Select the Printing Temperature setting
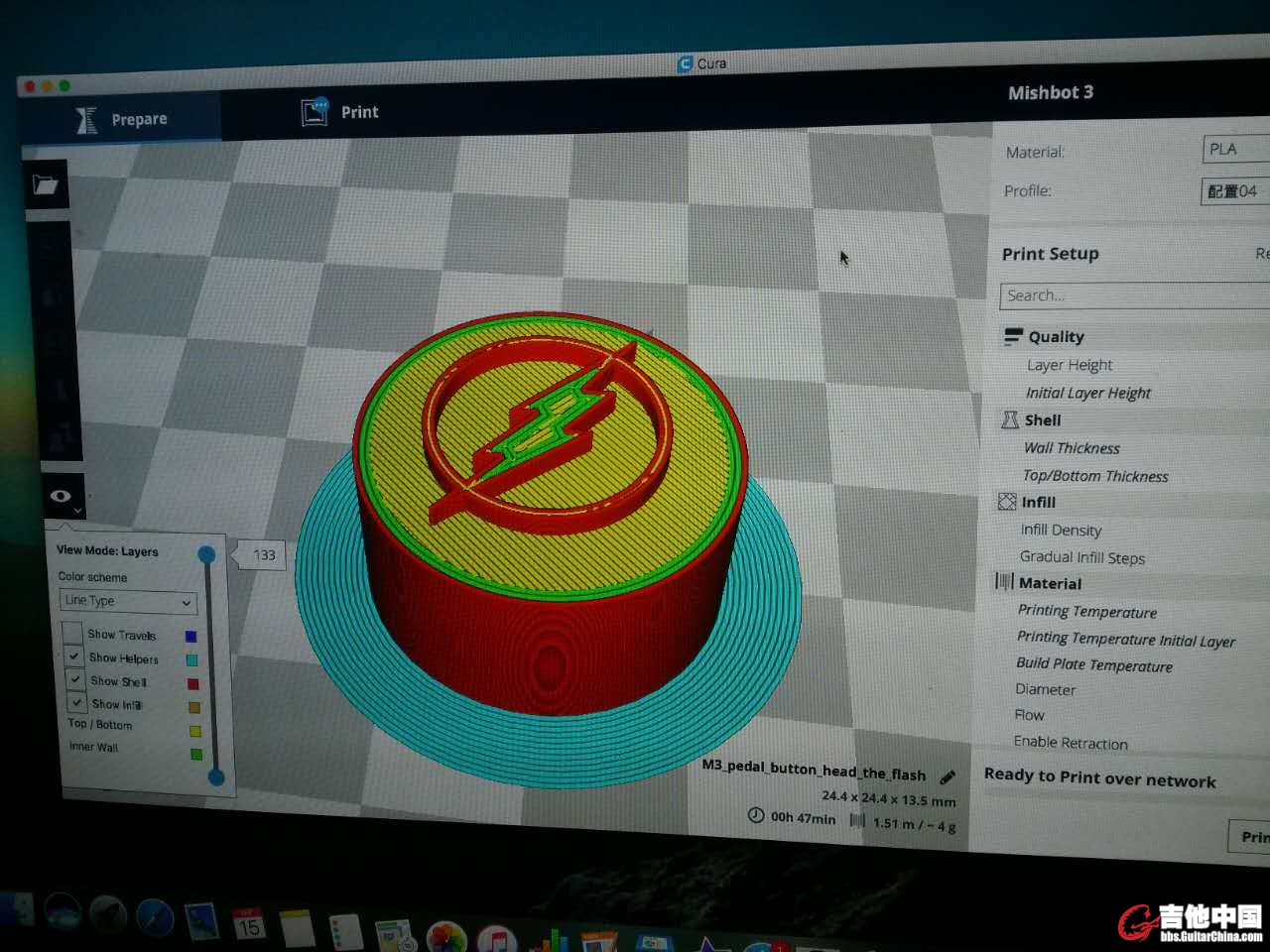 pyautogui.click(x=1086, y=611)
